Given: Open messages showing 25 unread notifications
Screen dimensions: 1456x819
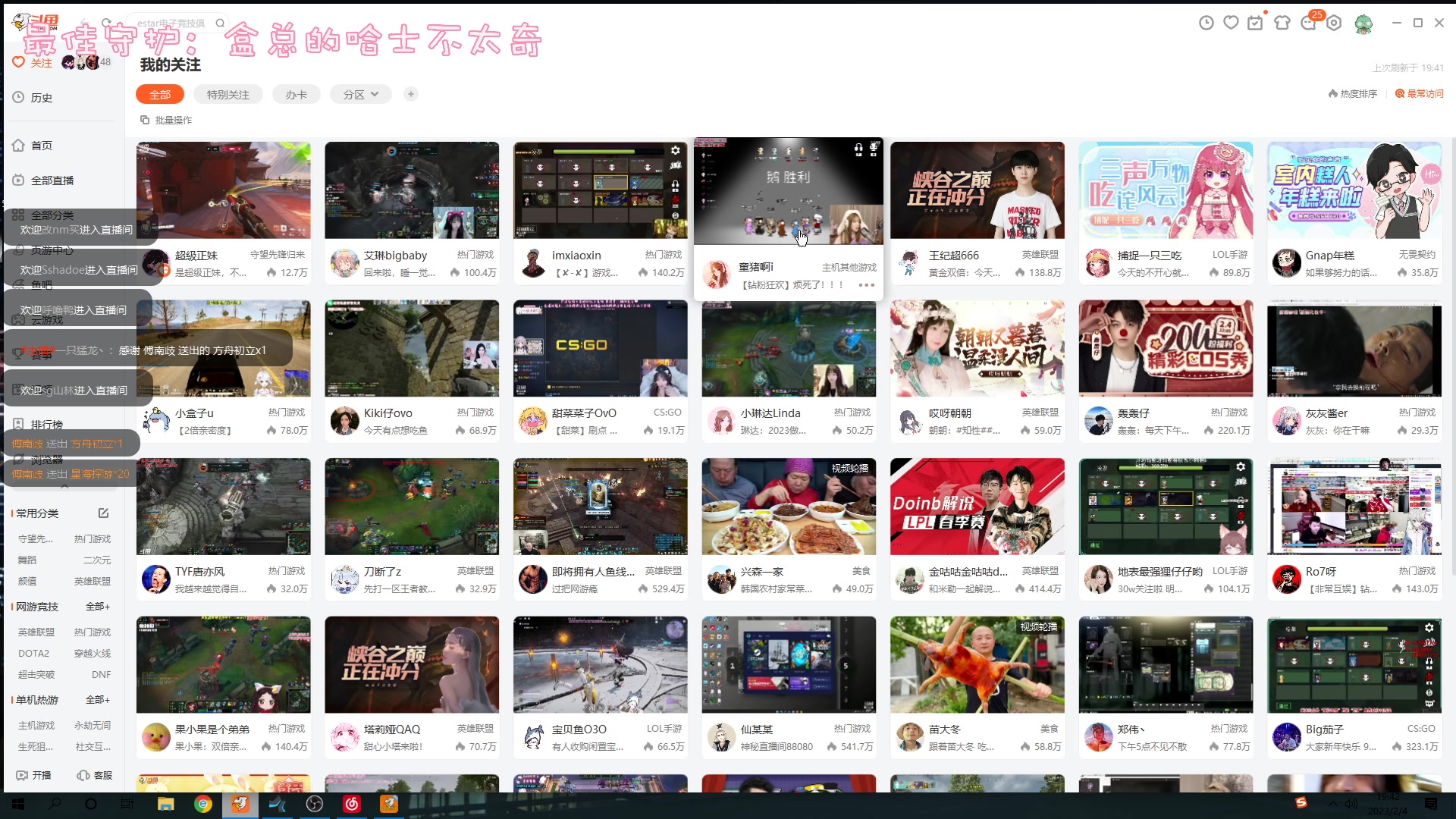Looking at the screenshot, I should coord(1308,24).
